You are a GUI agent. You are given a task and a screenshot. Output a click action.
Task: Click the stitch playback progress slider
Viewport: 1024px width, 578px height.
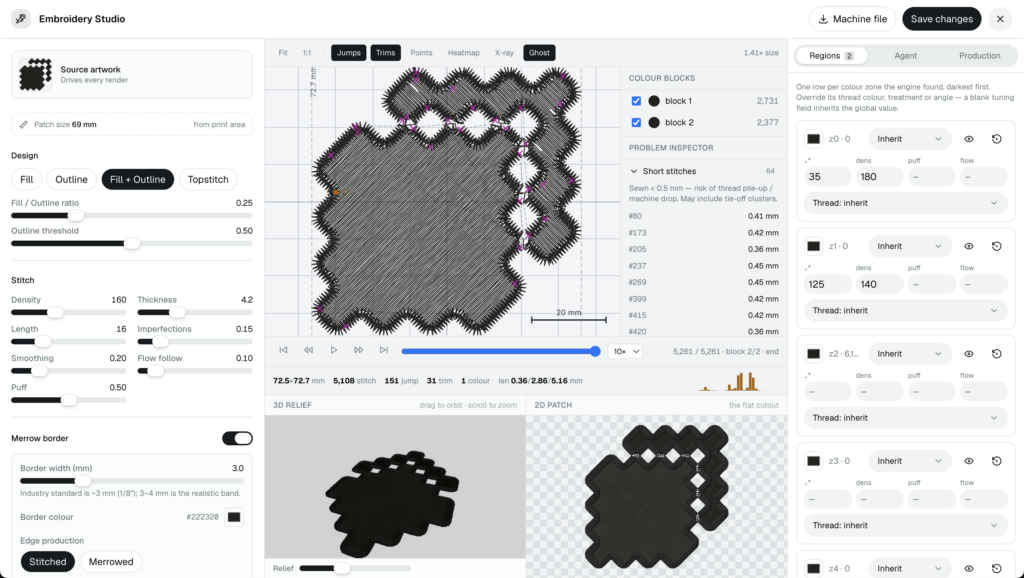[500, 351]
